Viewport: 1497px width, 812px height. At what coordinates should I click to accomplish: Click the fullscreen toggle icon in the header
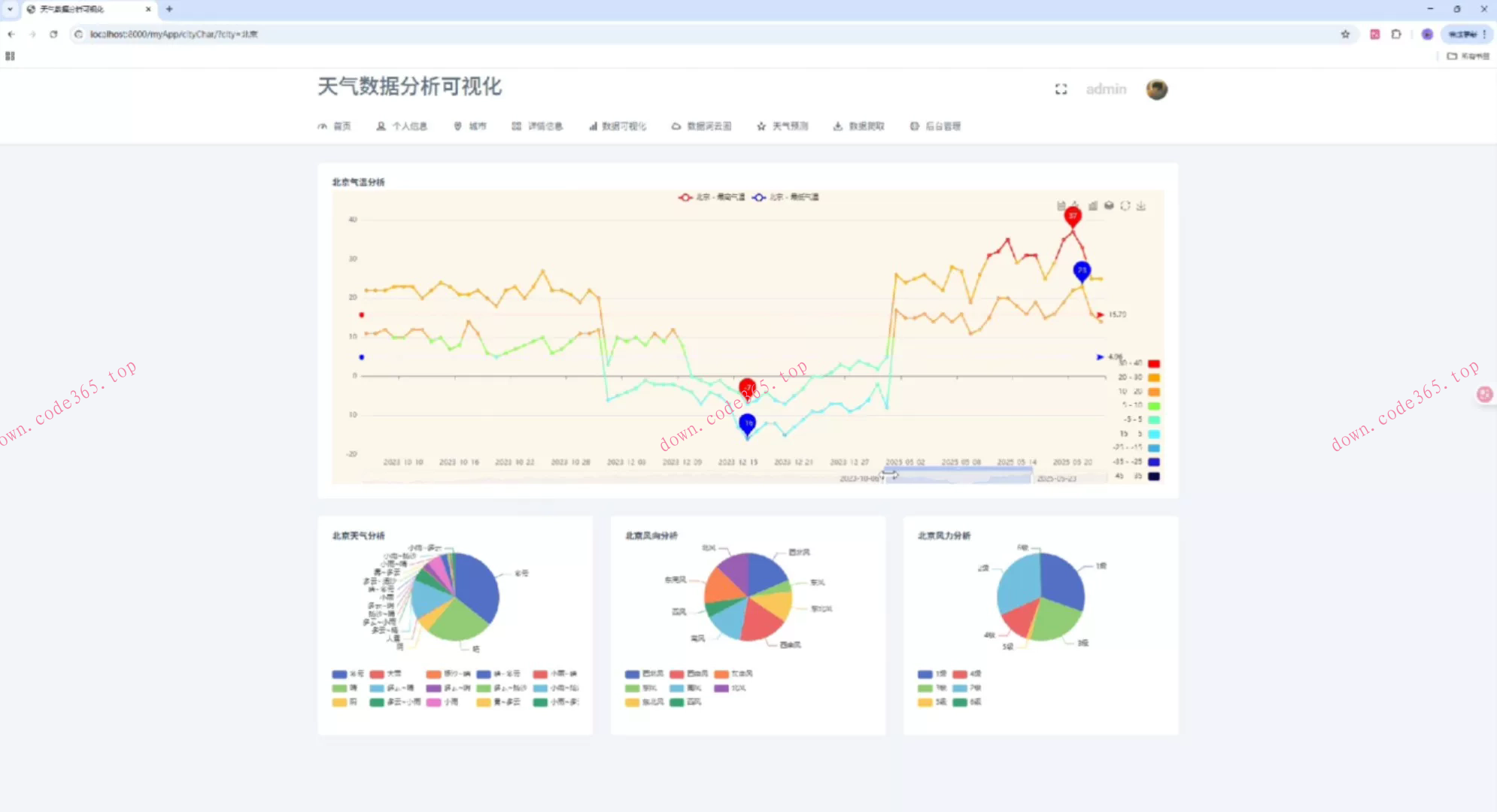1061,89
